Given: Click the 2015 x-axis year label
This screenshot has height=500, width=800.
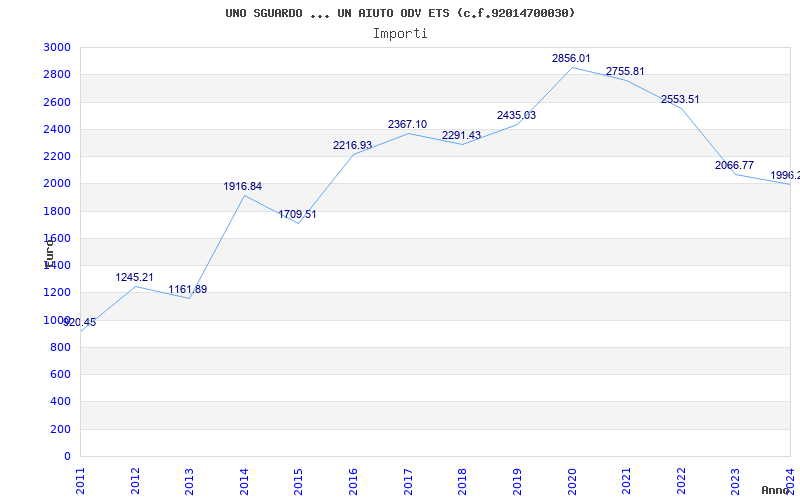Looking at the screenshot, I should pos(298,481).
